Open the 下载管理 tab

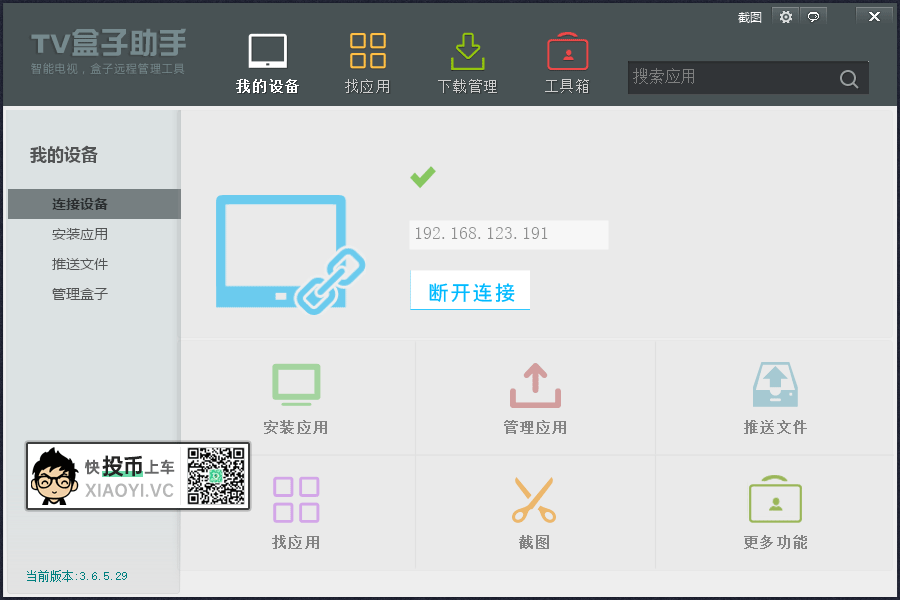[x=467, y=63]
